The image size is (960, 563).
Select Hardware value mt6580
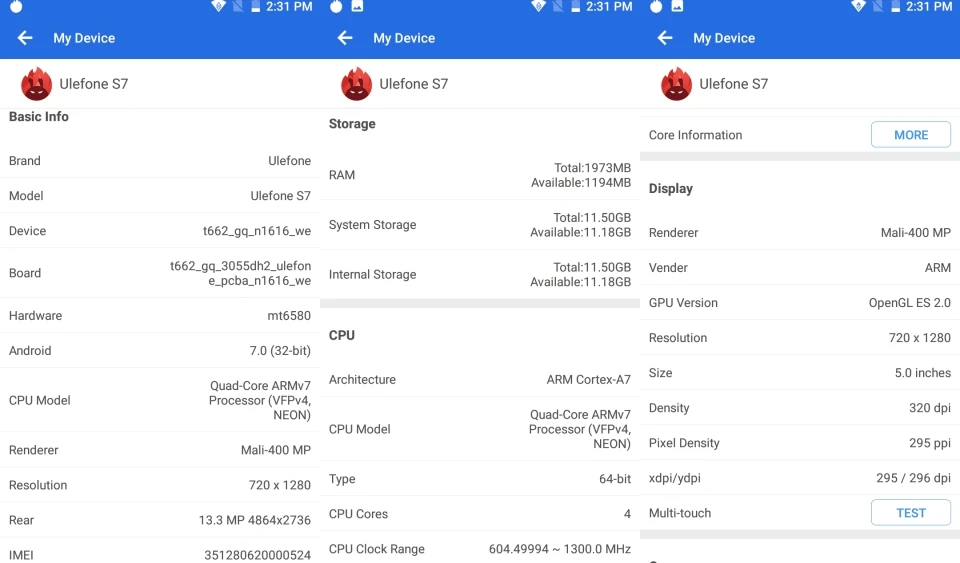click(x=289, y=316)
